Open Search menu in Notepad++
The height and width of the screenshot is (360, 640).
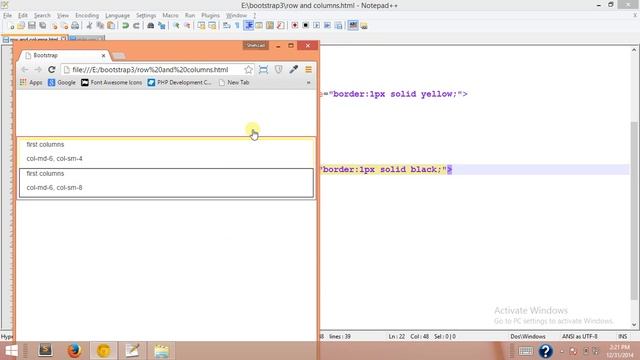click(x=42, y=15)
